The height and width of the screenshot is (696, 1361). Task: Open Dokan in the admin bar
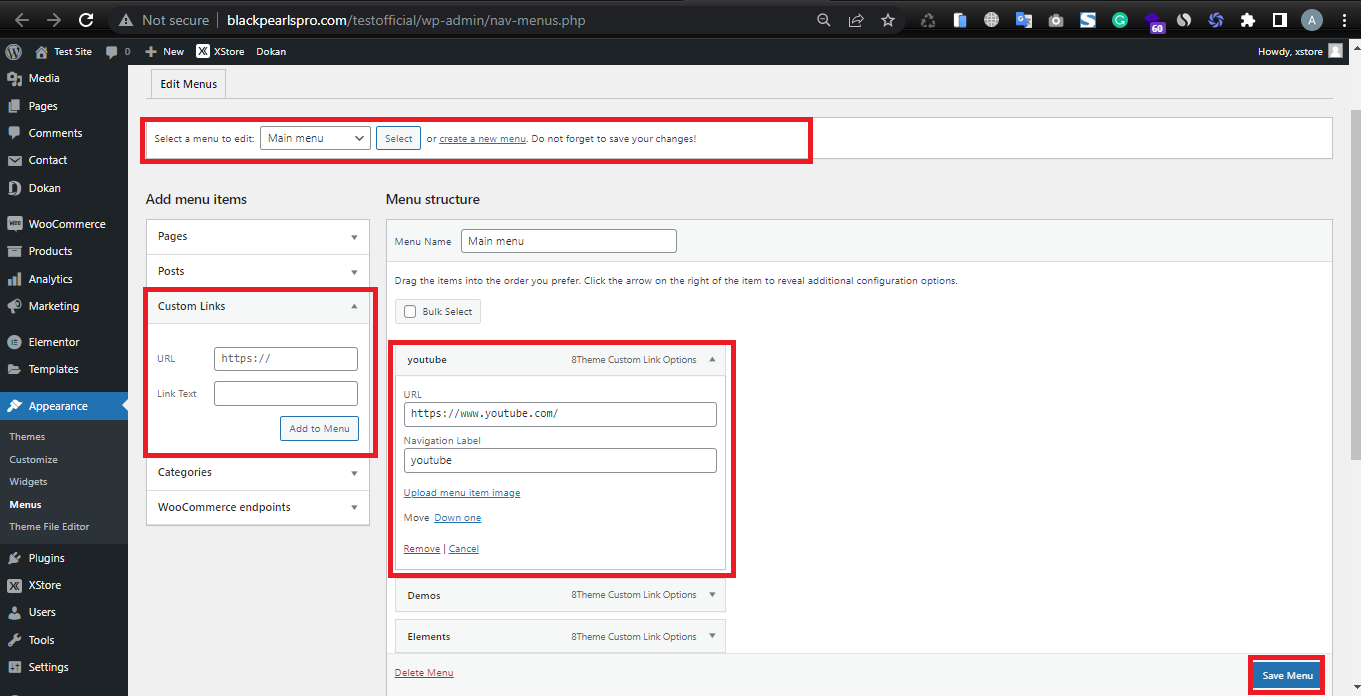coord(271,52)
